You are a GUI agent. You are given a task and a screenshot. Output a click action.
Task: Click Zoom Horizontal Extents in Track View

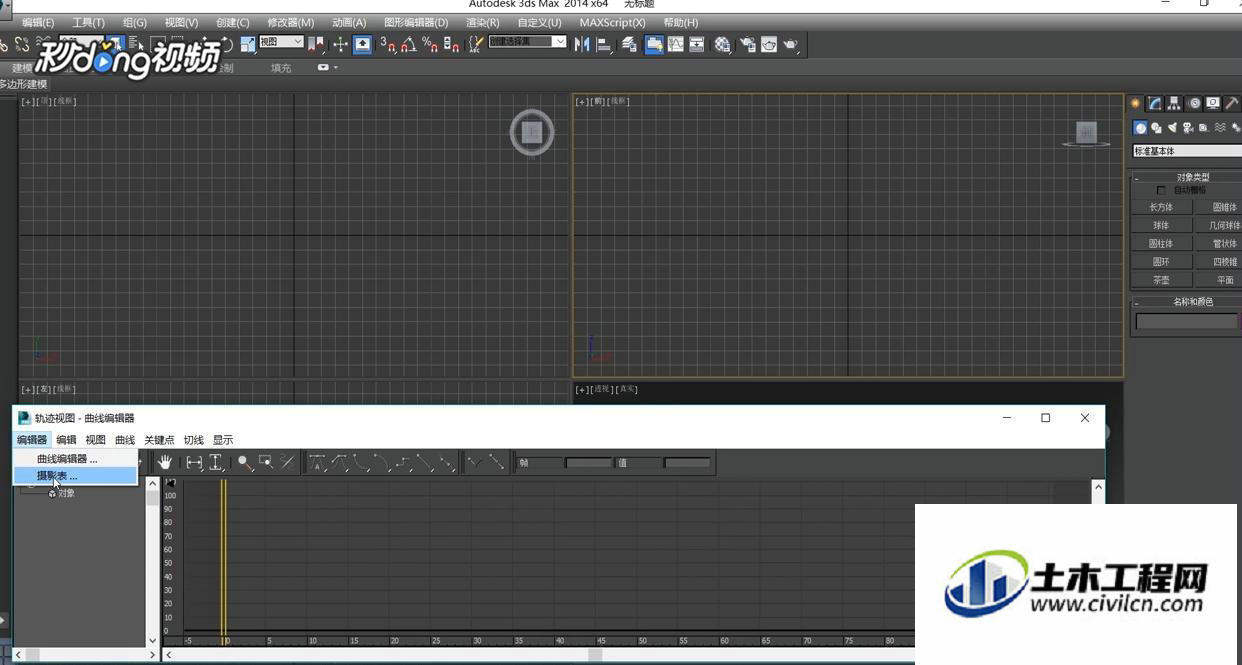[194, 462]
